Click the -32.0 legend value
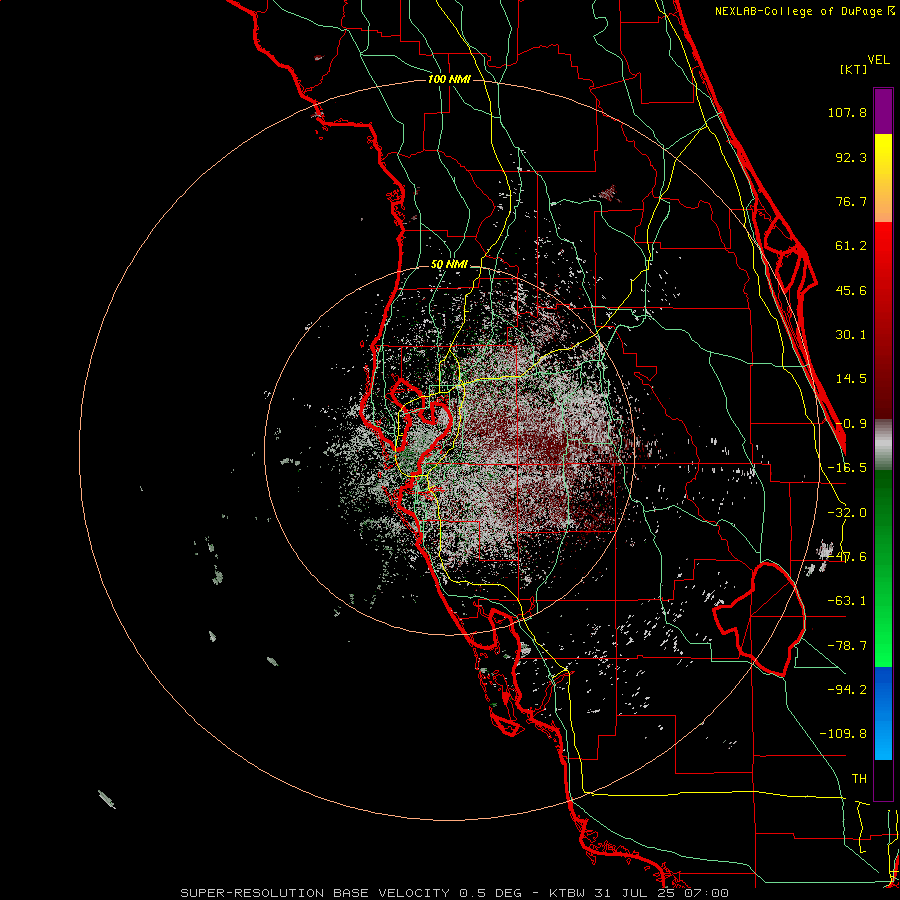 click(847, 513)
